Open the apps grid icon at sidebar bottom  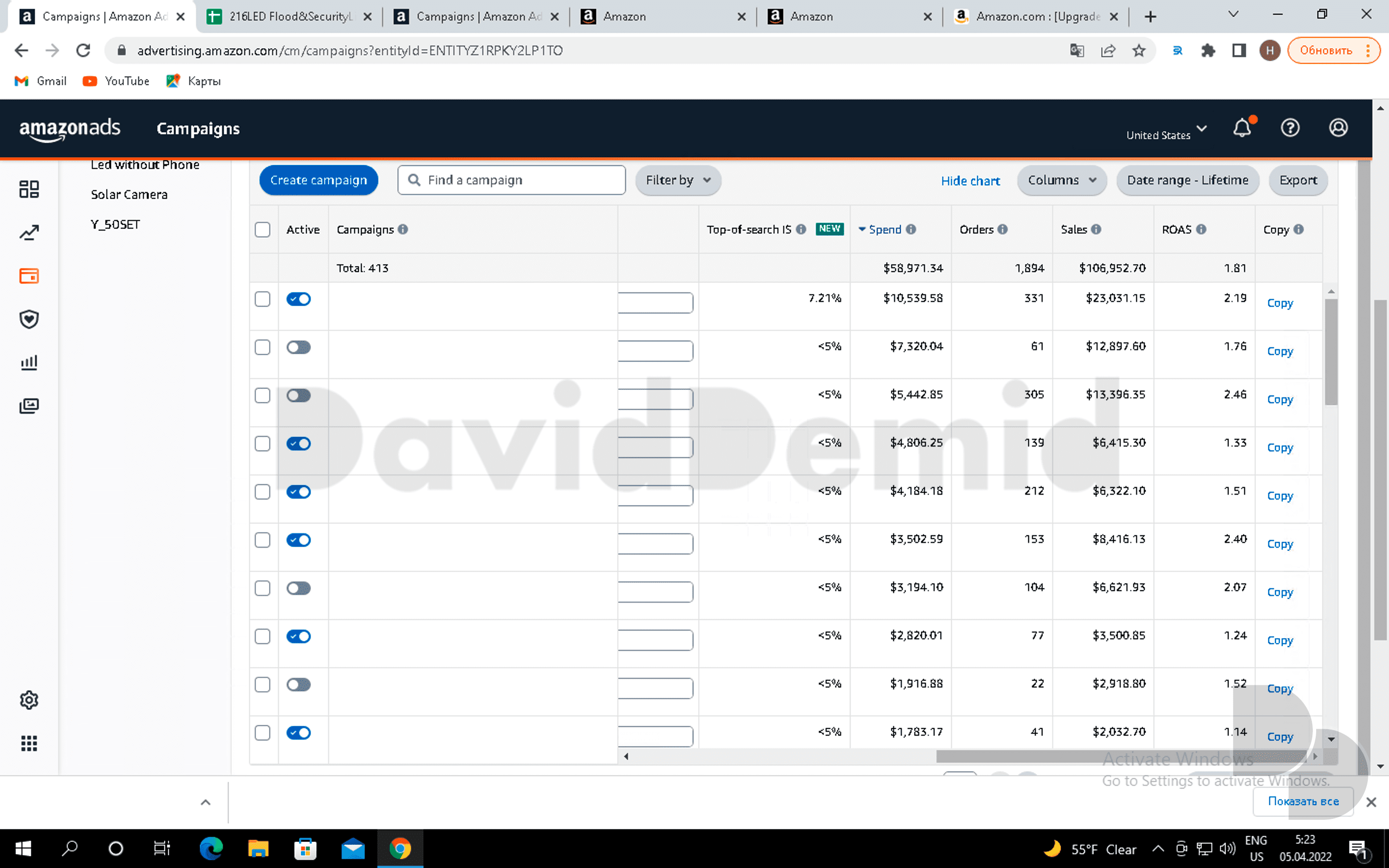29,744
